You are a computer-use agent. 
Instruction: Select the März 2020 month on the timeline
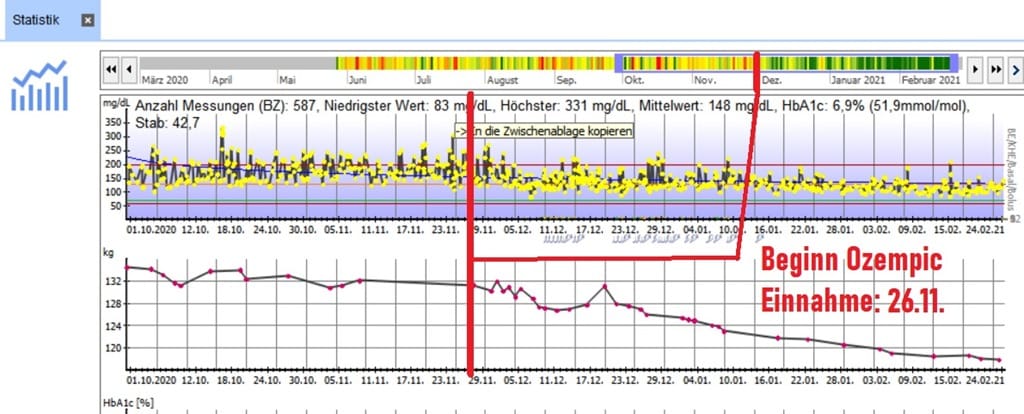coord(165,80)
